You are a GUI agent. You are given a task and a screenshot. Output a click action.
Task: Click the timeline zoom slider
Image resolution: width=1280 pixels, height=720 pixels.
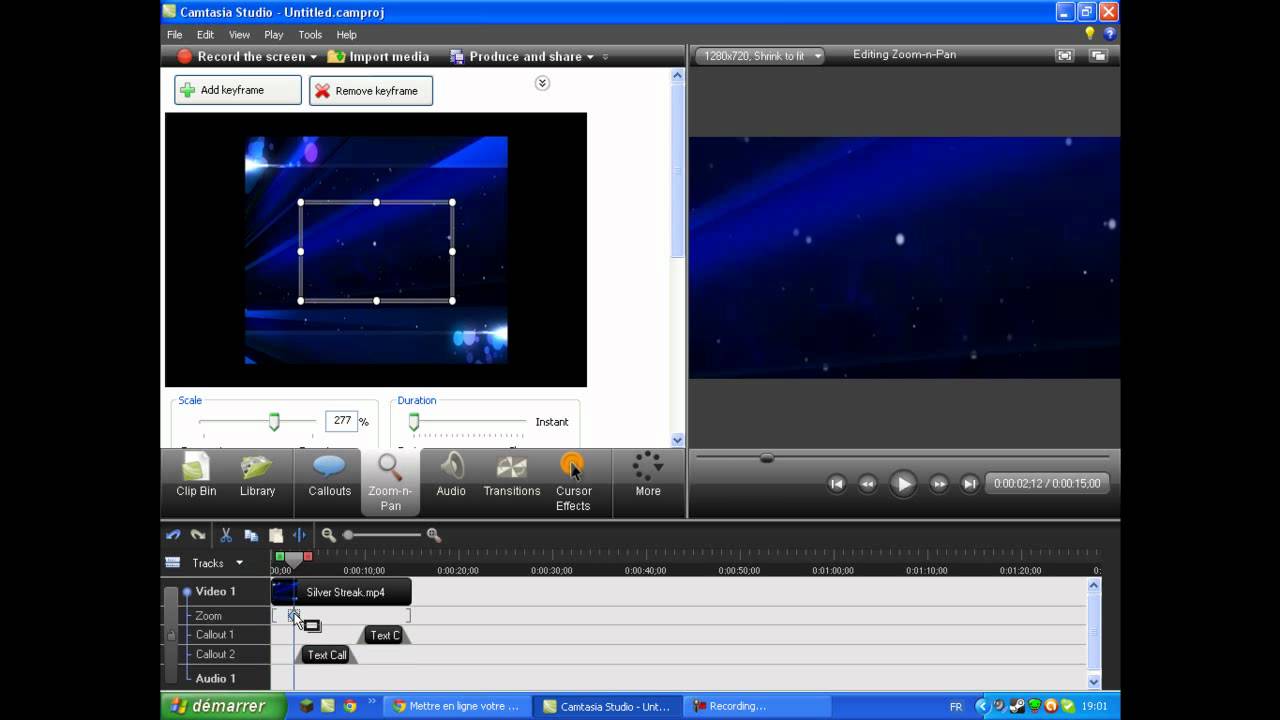pyautogui.click(x=348, y=535)
